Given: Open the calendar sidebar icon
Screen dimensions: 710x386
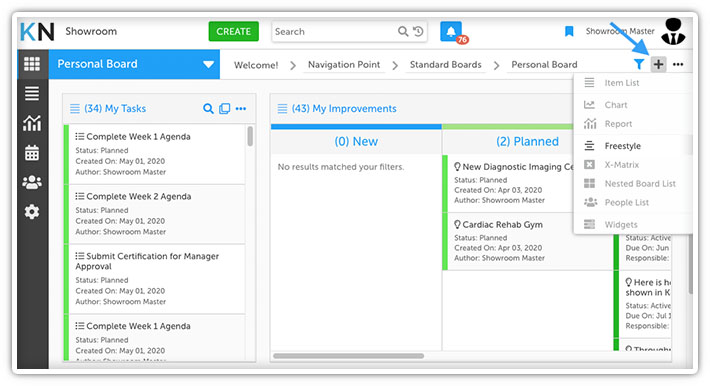Looking at the screenshot, I should pos(32,153).
